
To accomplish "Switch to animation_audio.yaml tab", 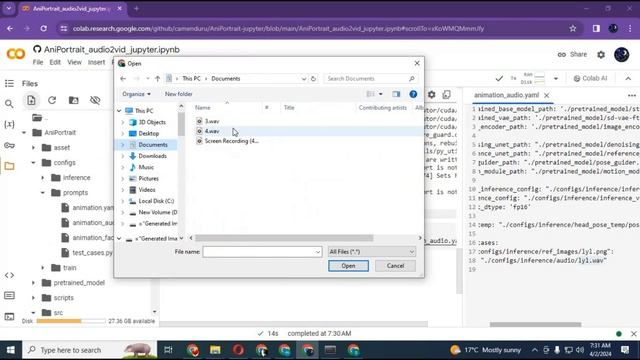I will coord(506,95).
